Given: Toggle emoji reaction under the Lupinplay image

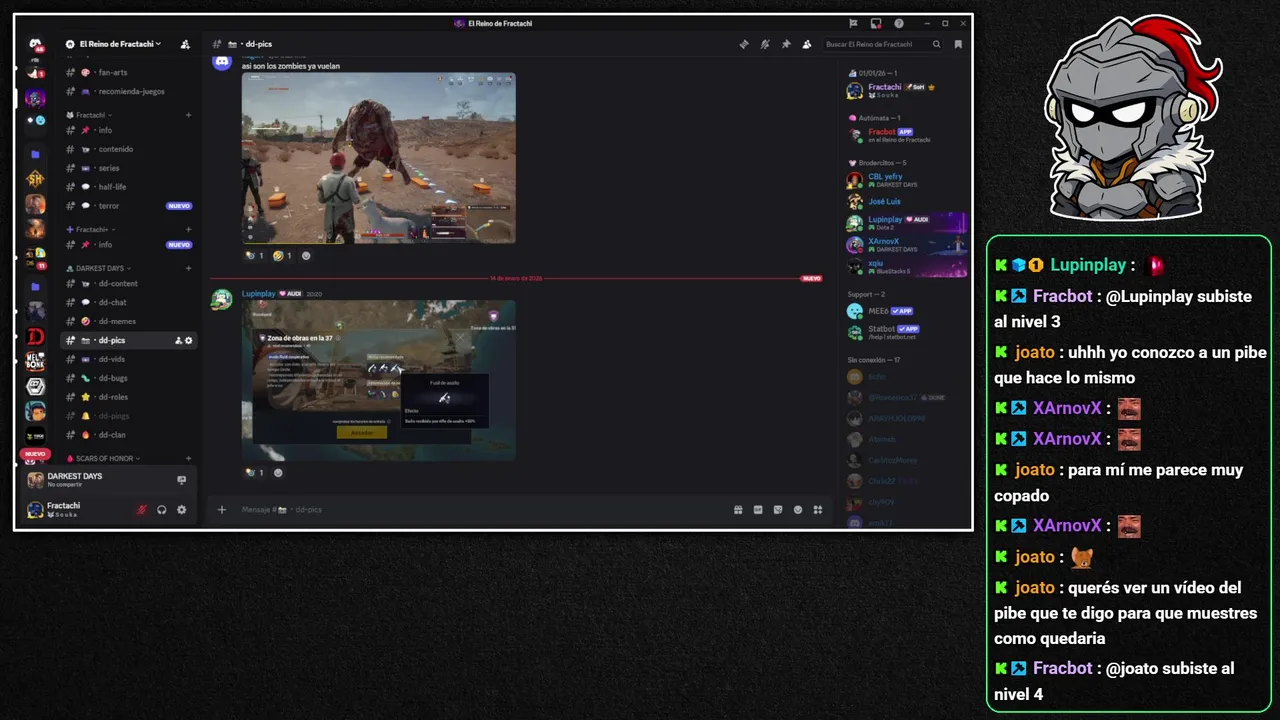Looking at the screenshot, I should pyautogui.click(x=254, y=473).
